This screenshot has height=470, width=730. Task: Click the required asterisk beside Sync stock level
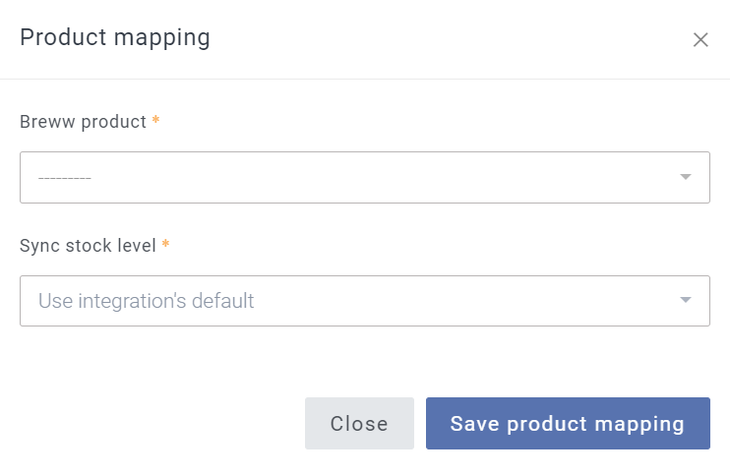coord(166,245)
